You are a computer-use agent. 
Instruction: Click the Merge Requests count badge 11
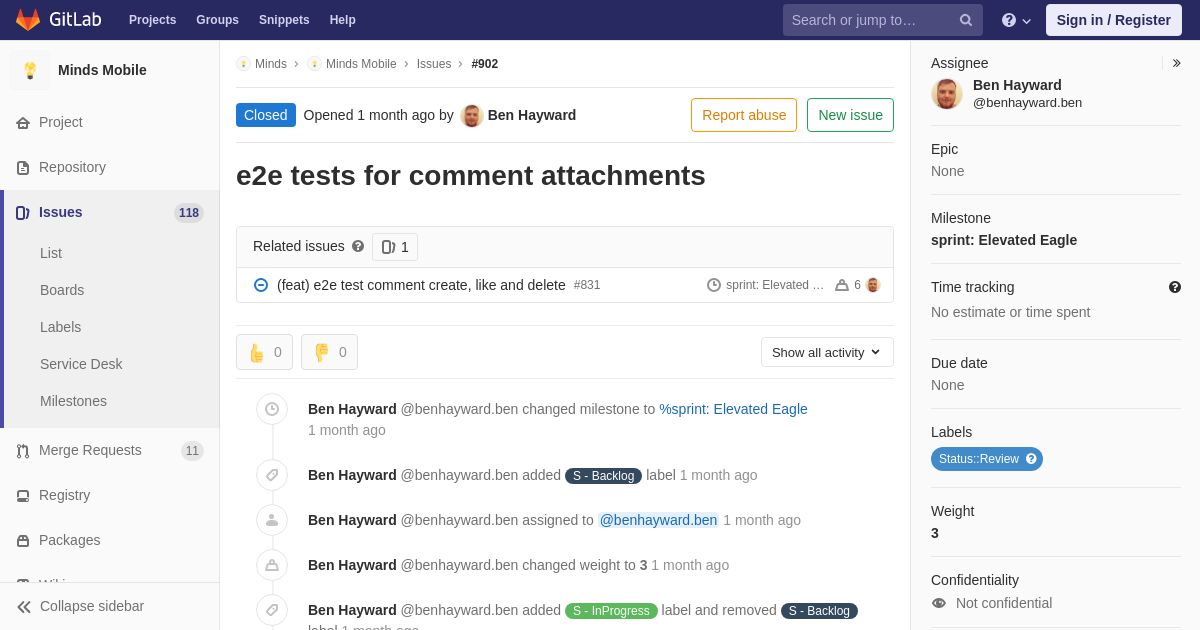pos(192,451)
